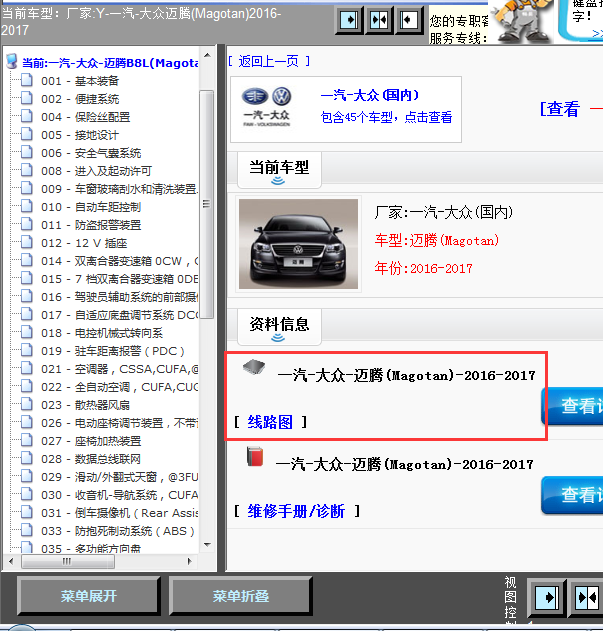The image size is (603, 631).
Task: Open tree item 010 - 自动车距控制
Action: coord(91,207)
